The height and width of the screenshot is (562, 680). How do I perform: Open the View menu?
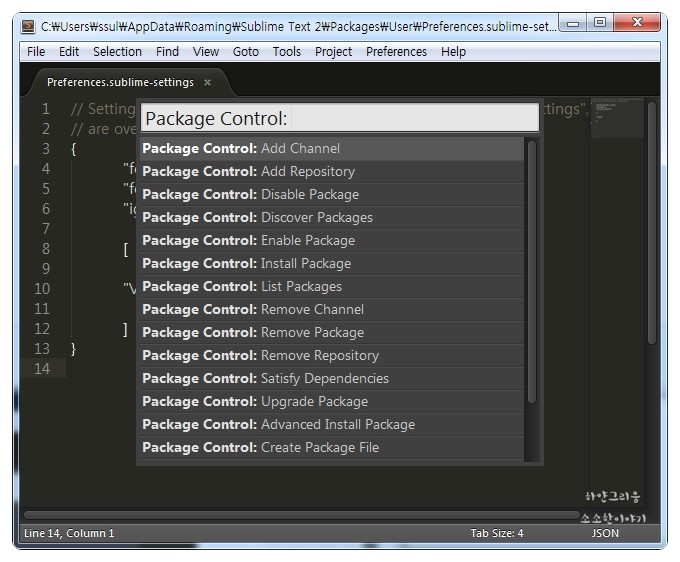206,52
